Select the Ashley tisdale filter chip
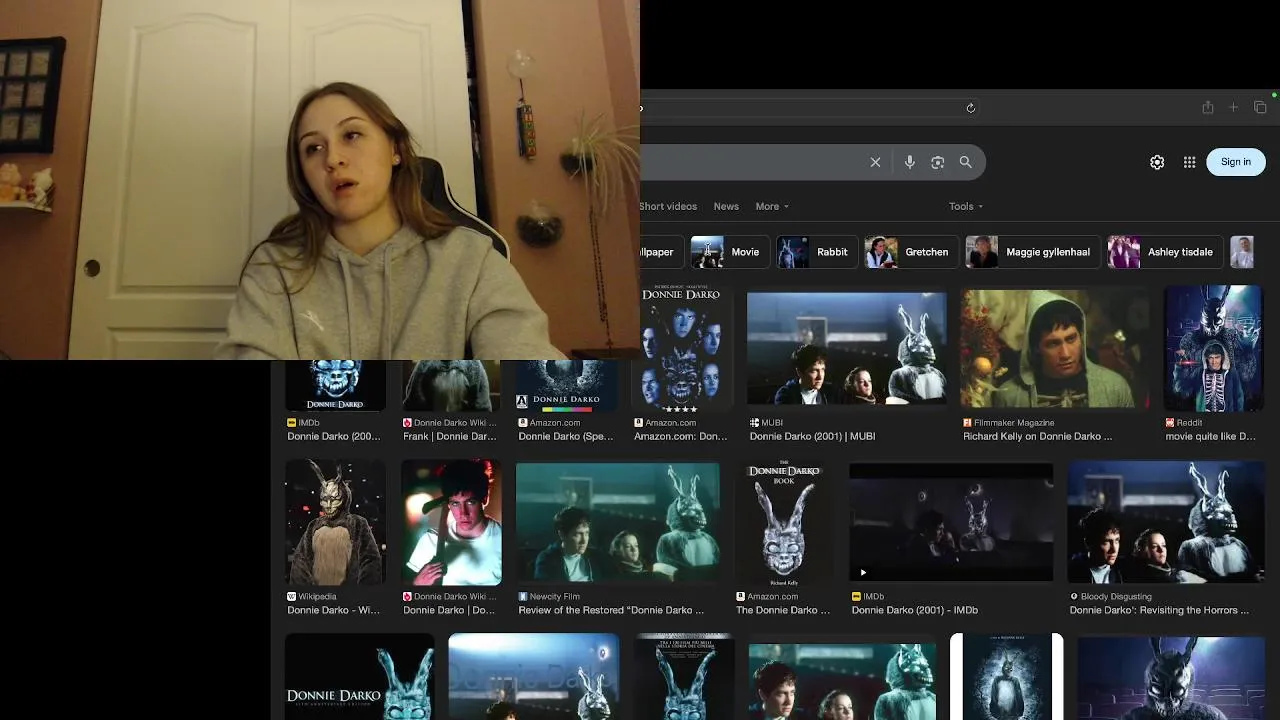 pos(1164,252)
